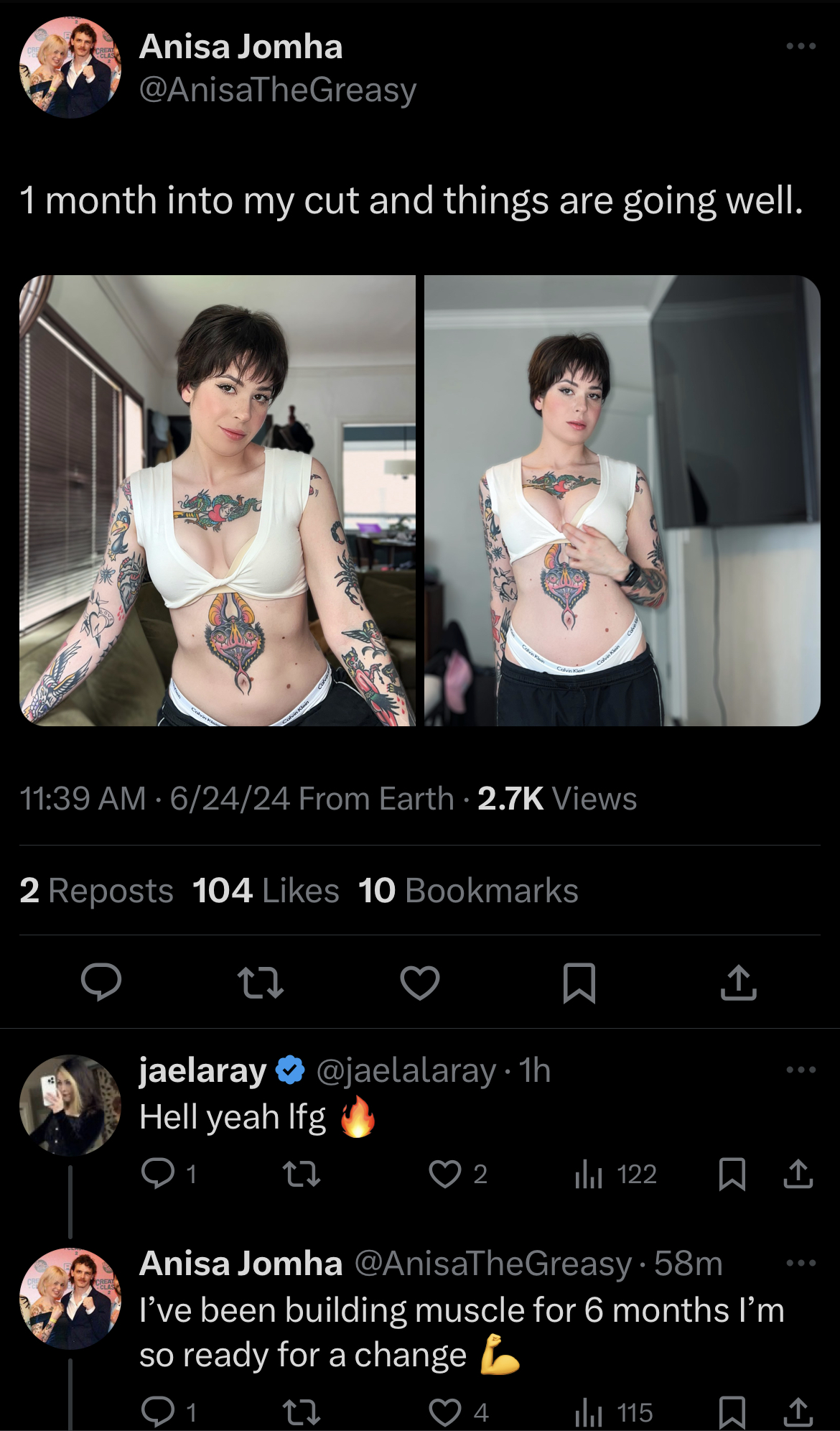Tap the reply bubble icon under the main post
840x1431 pixels.
click(101, 982)
